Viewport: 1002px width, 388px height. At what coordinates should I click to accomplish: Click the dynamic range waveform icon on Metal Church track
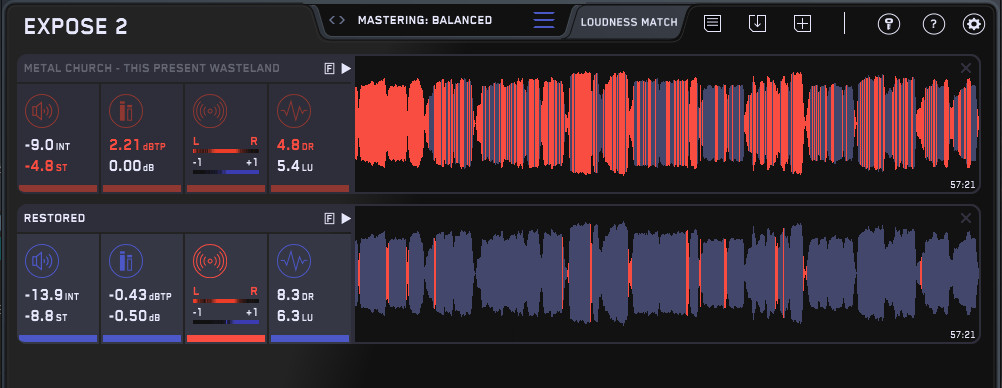tap(294, 111)
